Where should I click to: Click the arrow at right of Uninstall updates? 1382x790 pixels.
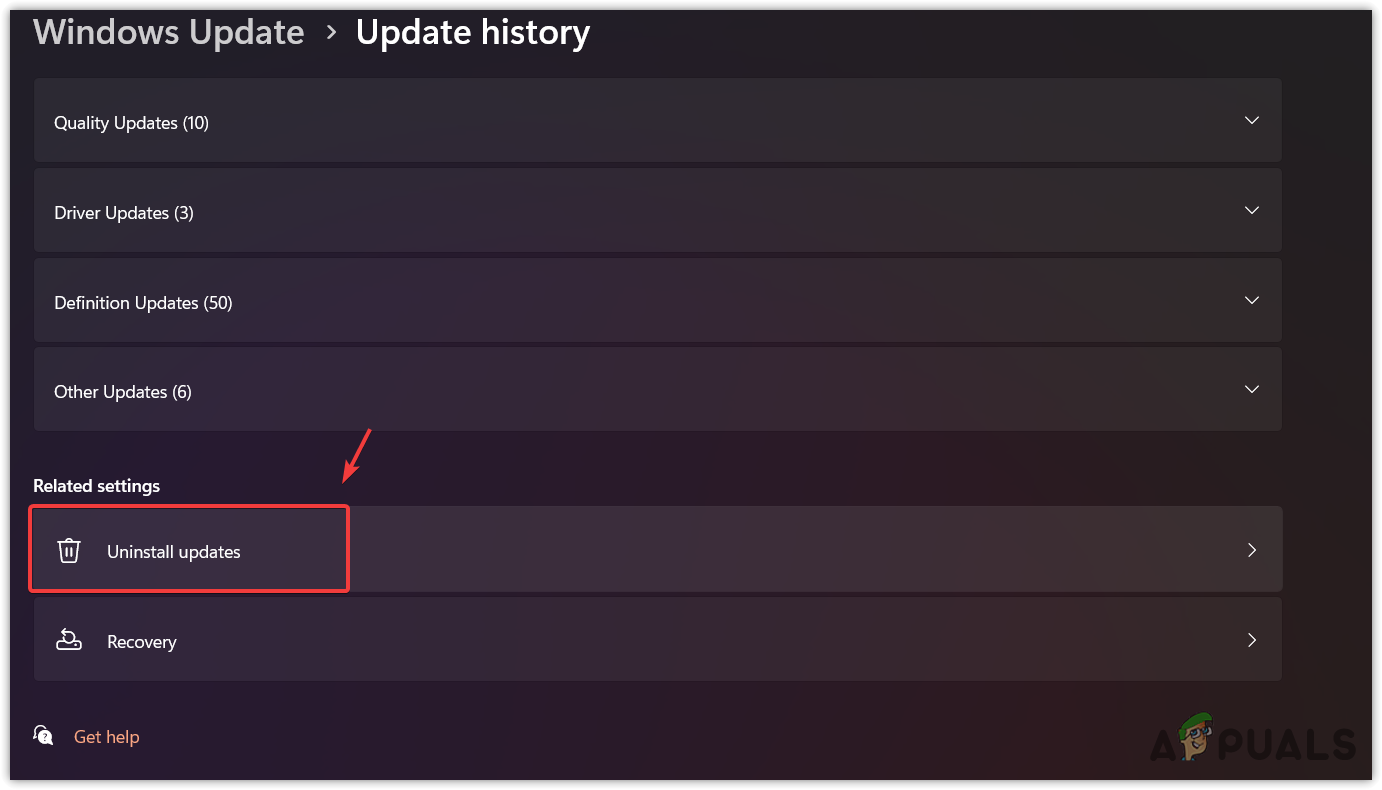coord(1251,550)
